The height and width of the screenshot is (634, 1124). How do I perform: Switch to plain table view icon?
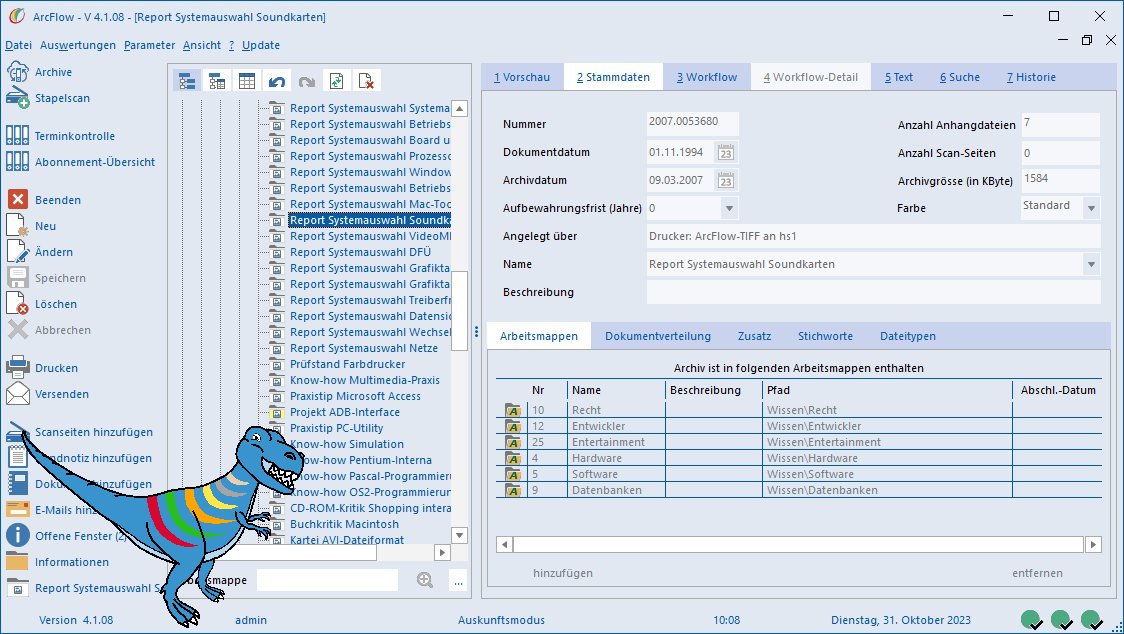tap(247, 81)
